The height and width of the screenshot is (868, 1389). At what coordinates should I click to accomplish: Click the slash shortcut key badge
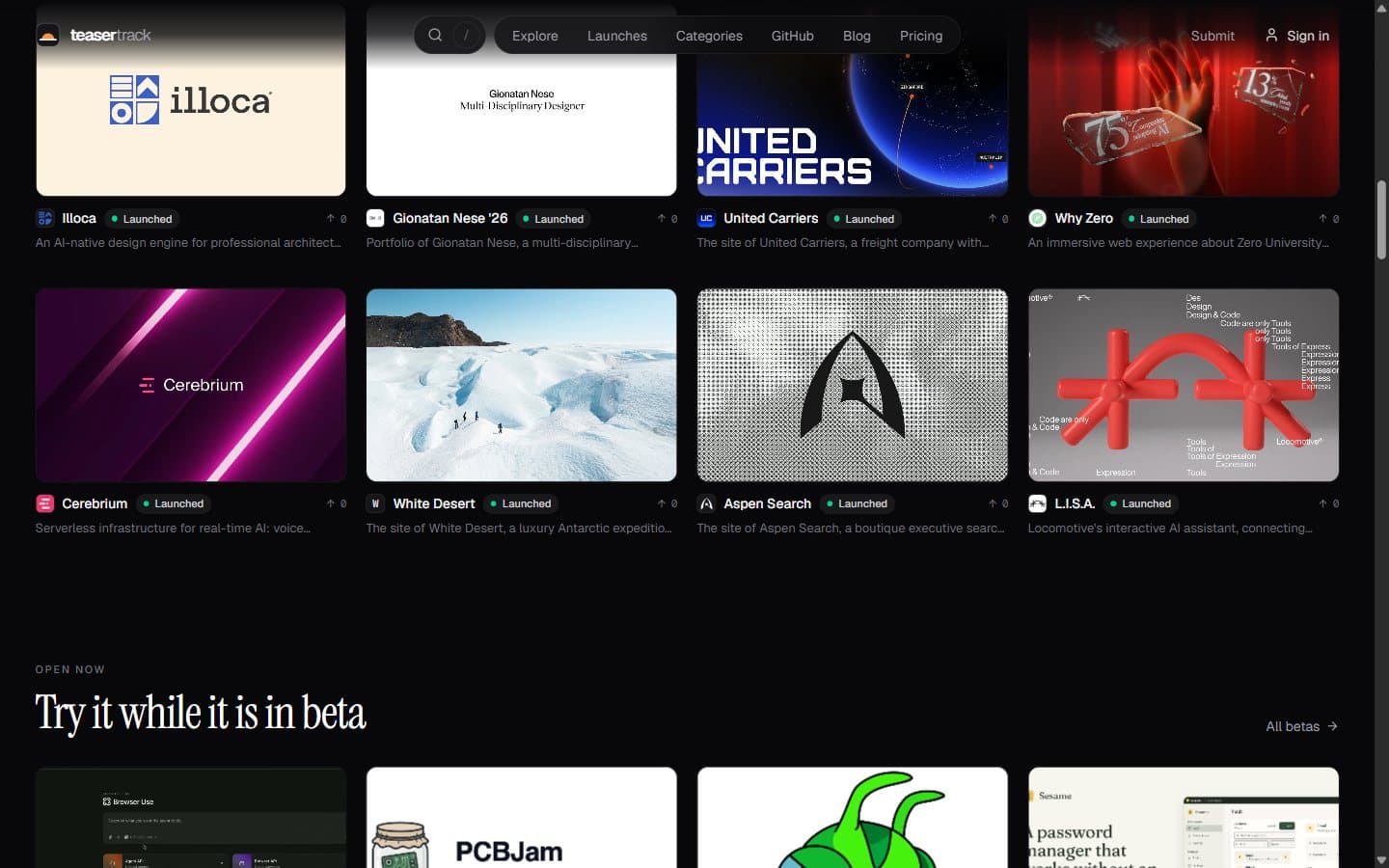point(467,35)
